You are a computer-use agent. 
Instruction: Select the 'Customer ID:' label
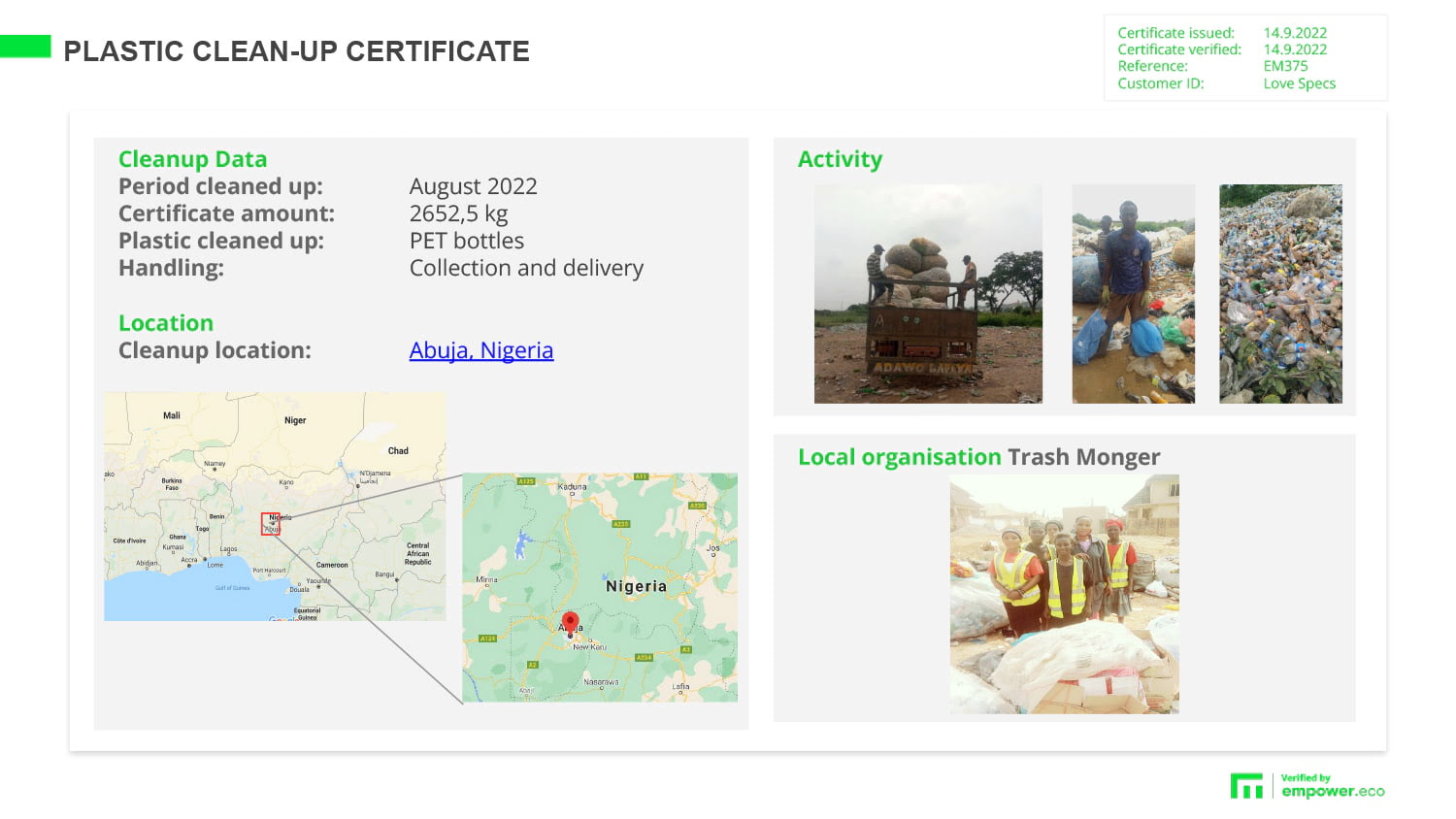[1160, 83]
